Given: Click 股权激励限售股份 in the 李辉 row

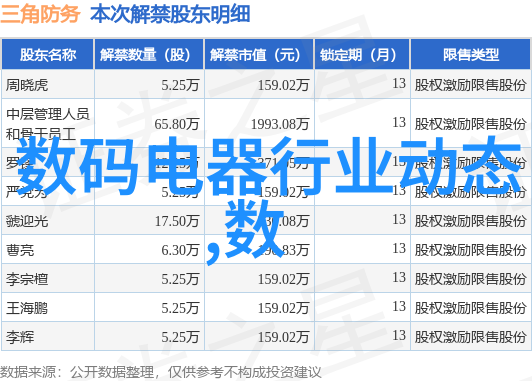Looking at the screenshot, I should [x=470, y=337].
